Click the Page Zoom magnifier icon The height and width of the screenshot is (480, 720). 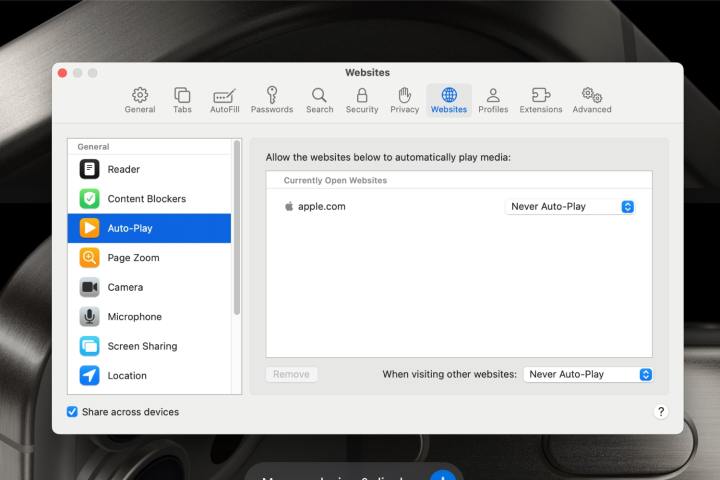(89, 257)
